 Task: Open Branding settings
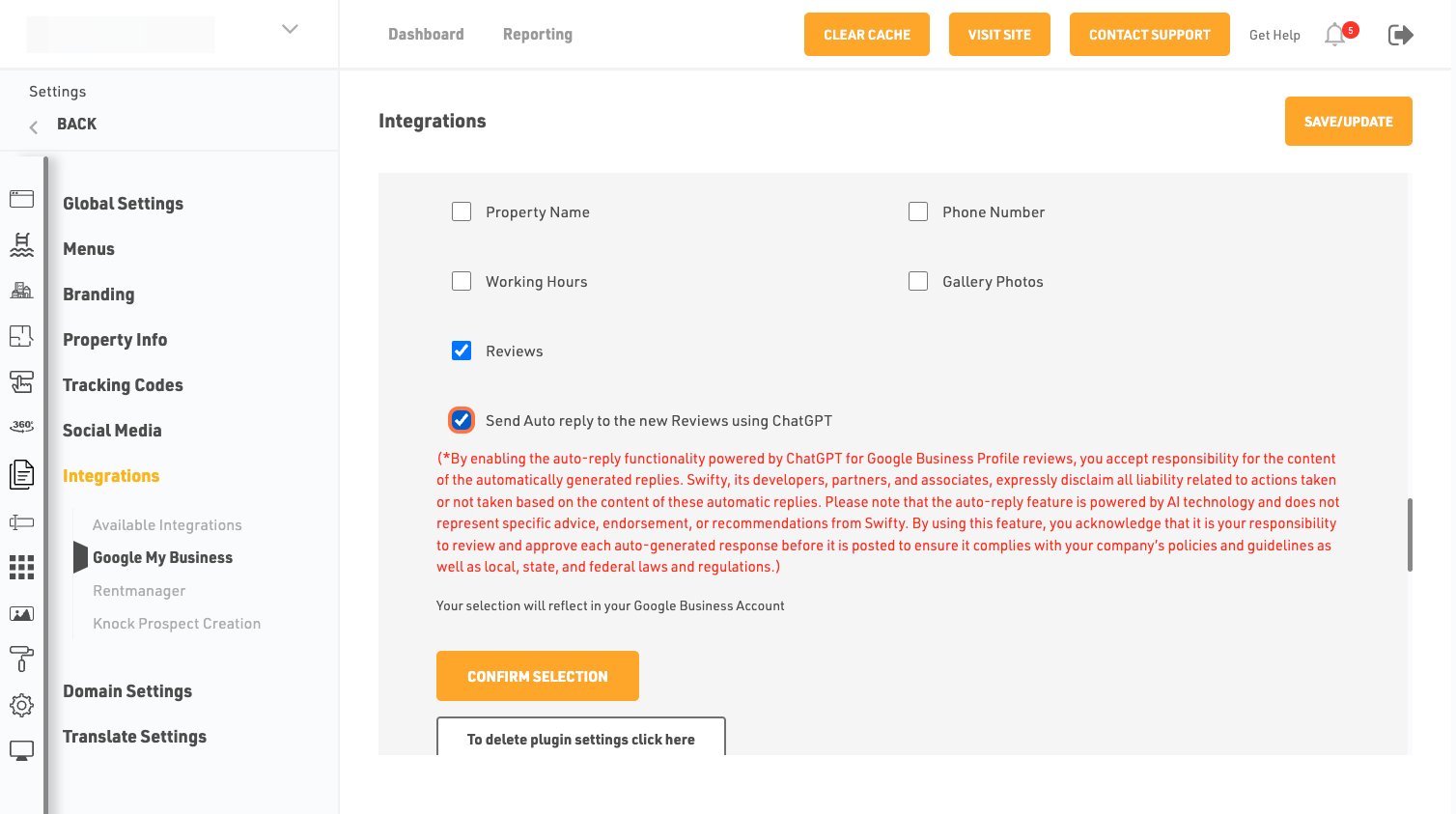pyautogui.click(x=98, y=295)
